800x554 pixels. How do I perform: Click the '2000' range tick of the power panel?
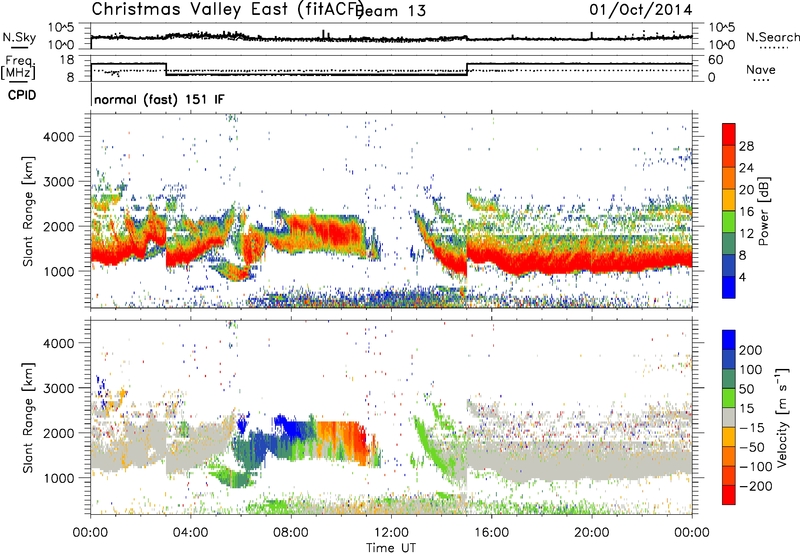pyautogui.click(x=59, y=226)
